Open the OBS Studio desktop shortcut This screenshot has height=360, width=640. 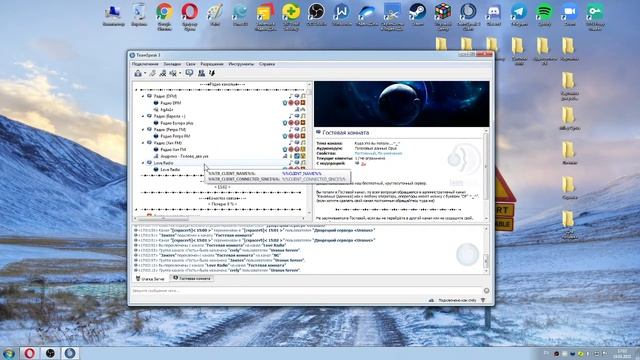pyautogui.click(x=316, y=14)
